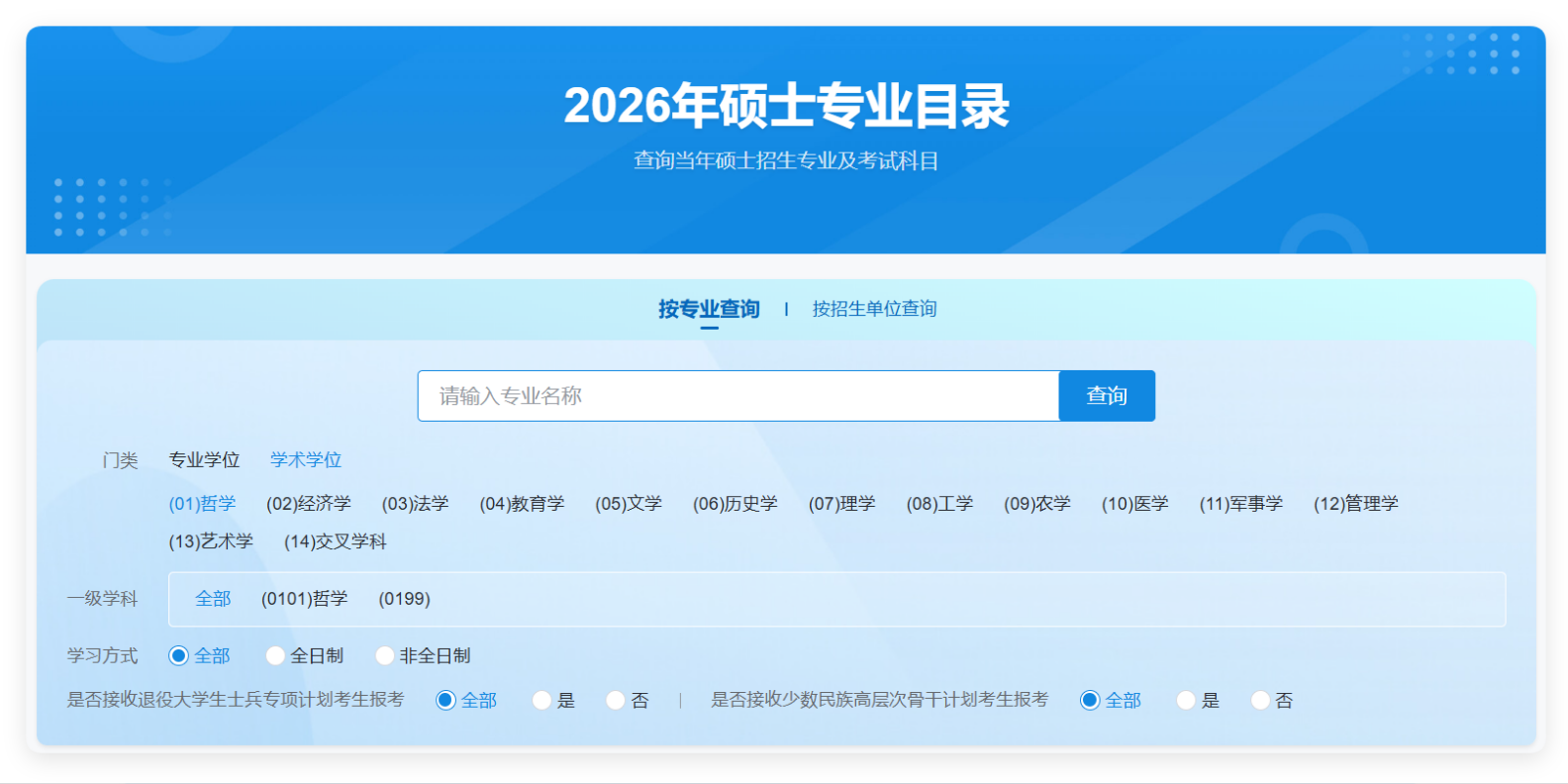Choose 否 for 少数民族高层次骨干计划
The image size is (1568, 784).
coord(1272,700)
